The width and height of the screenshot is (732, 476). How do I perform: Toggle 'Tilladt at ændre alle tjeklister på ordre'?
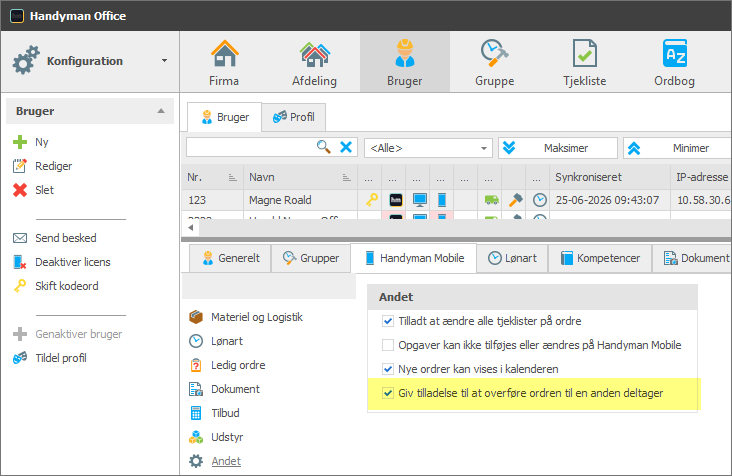click(x=387, y=321)
